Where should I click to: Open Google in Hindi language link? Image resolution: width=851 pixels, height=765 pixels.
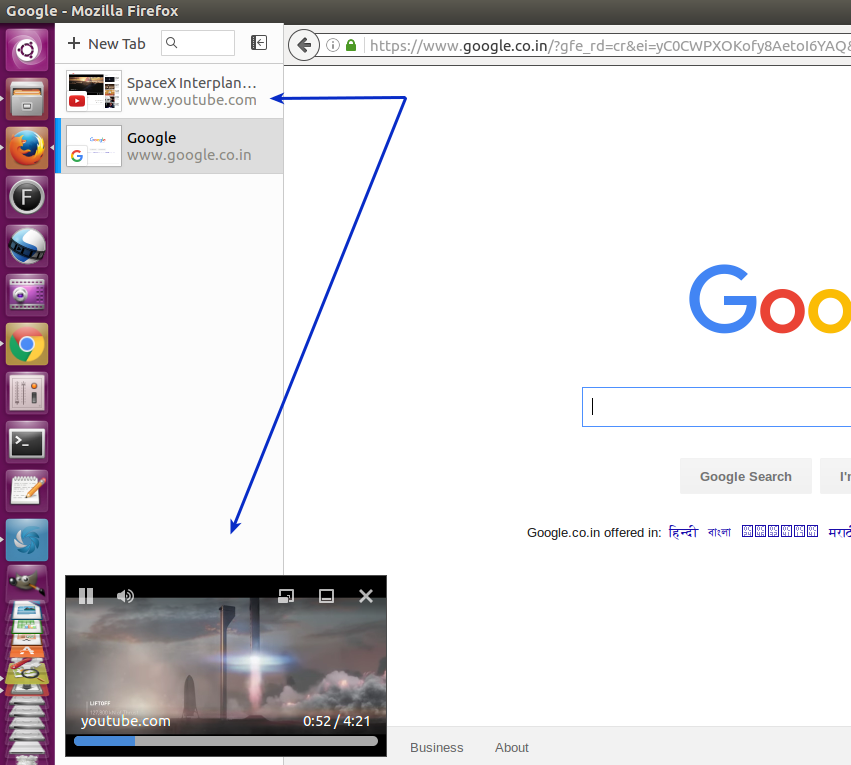(683, 532)
